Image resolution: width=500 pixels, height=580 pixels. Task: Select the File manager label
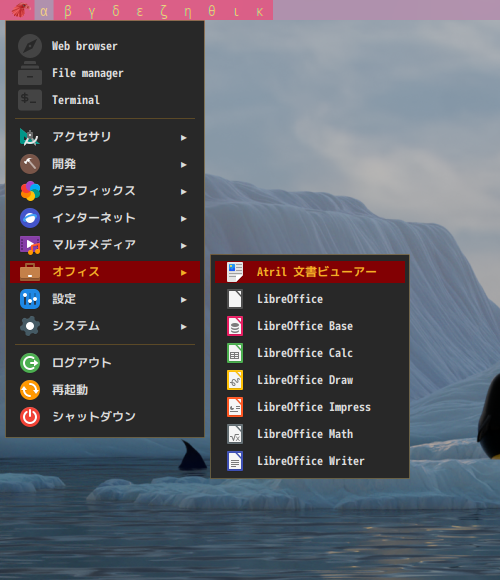(88, 73)
